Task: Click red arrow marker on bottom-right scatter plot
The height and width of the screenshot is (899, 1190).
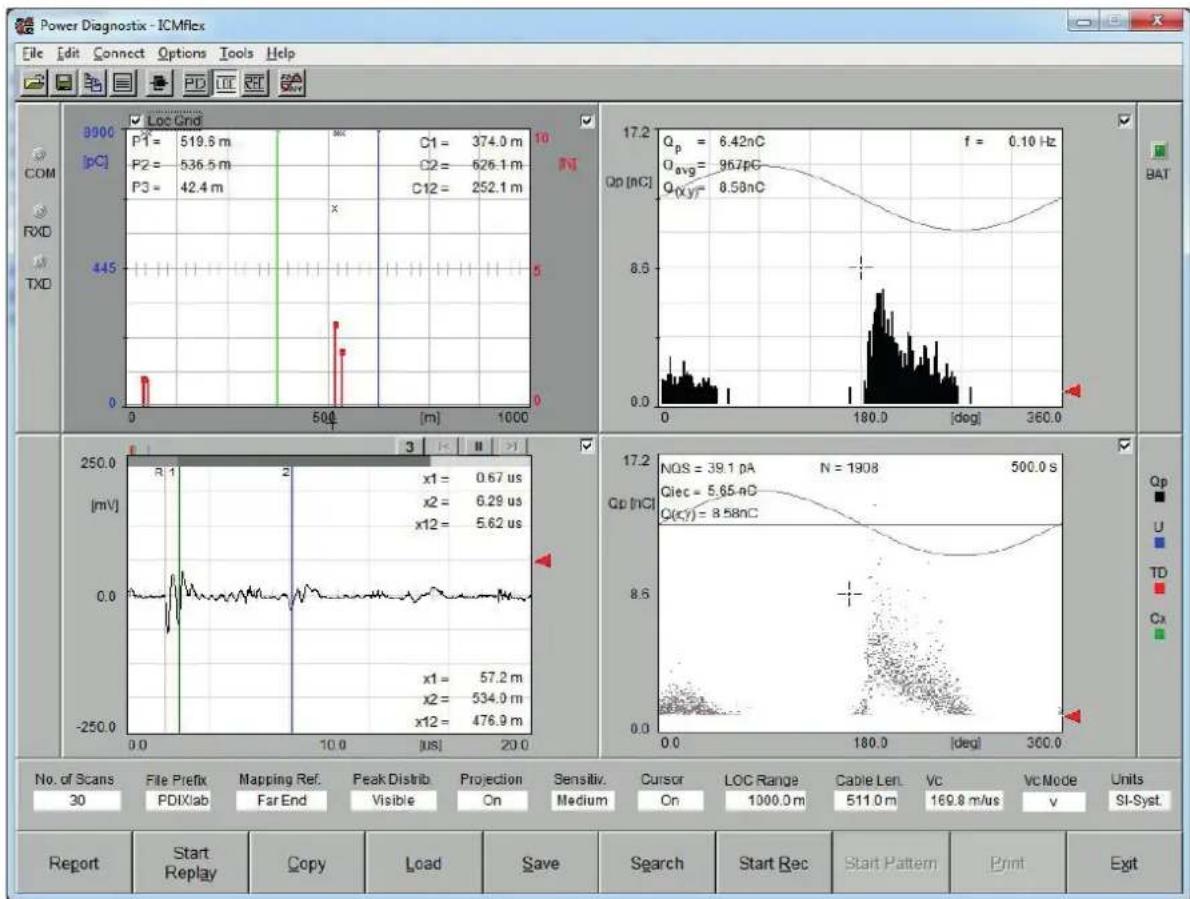Action: [x=1072, y=715]
